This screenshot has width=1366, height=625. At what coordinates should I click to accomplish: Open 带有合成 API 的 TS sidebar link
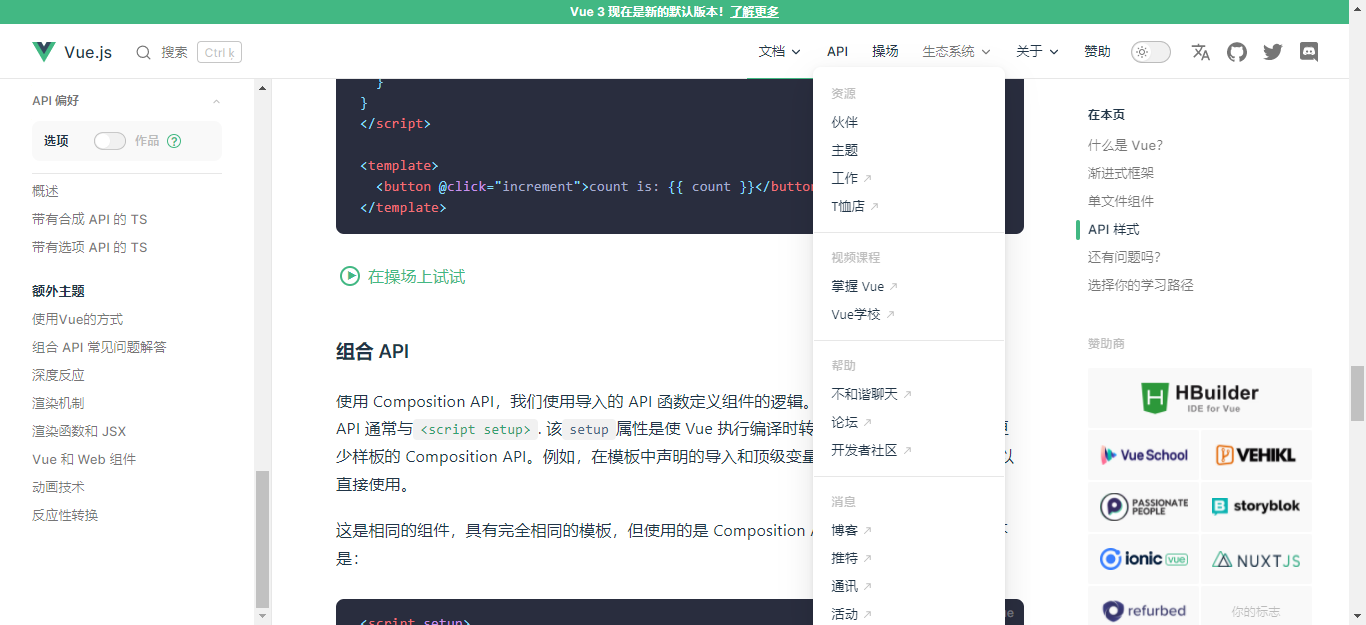click(x=89, y=219)
